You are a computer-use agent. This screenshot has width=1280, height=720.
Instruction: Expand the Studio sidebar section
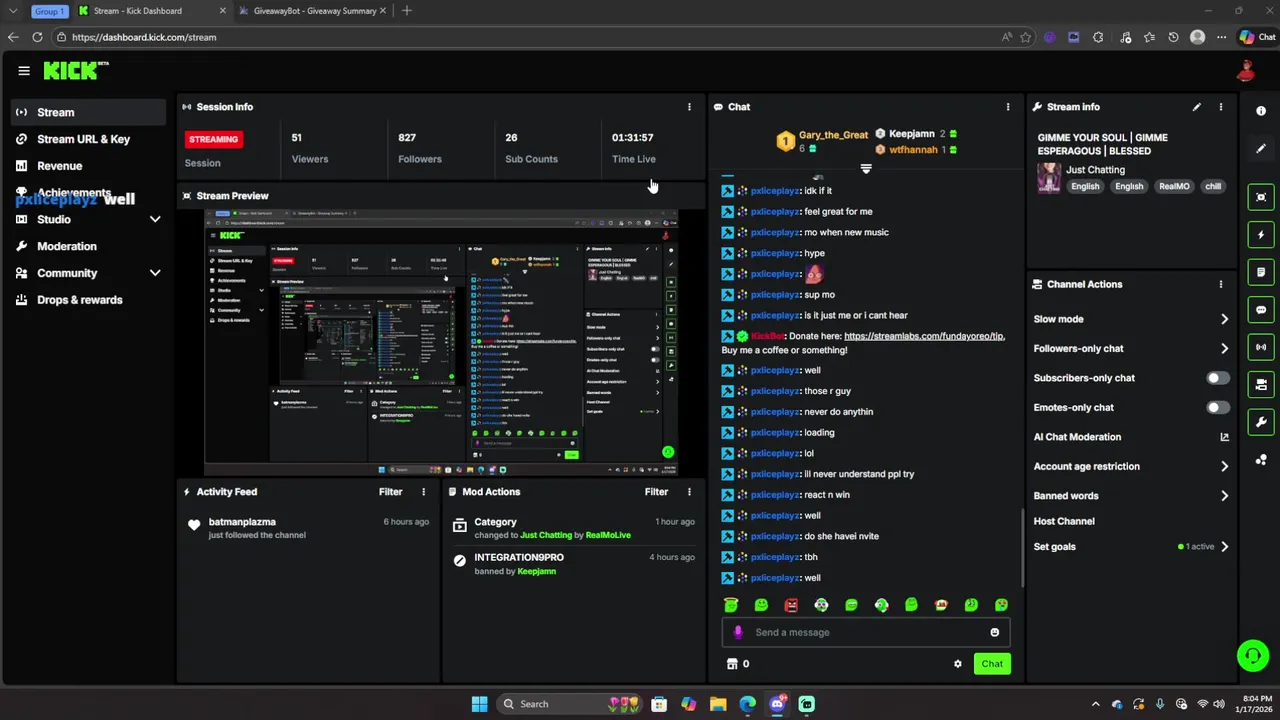[x=155, y=219]
